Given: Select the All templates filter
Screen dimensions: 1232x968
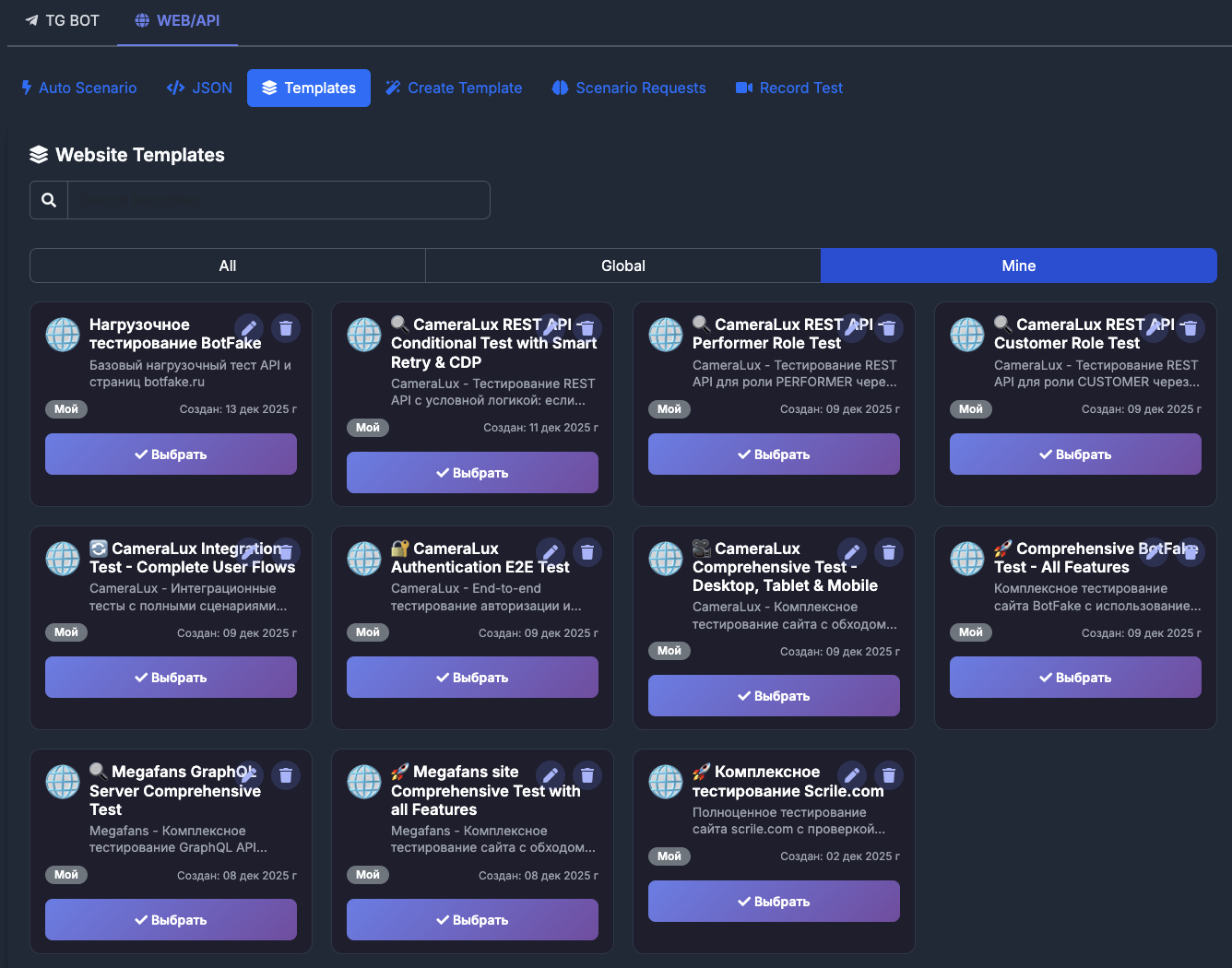Looking at the screenshot, I should [227, 266].
